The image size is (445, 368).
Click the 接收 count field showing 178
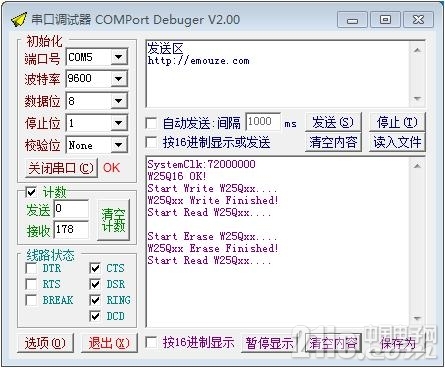click(71, 229)
